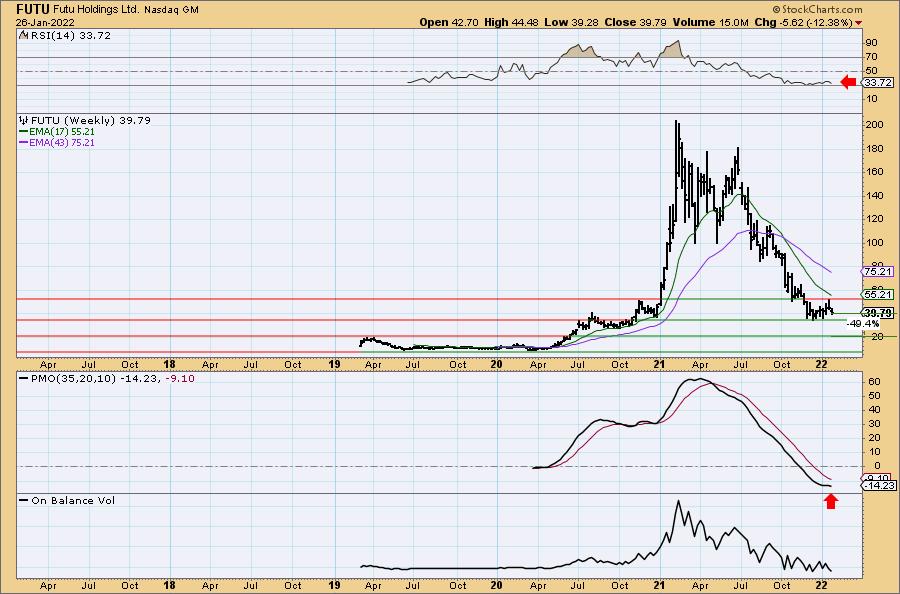Screen dimensions: 900x594
Task: Click the 75.21 EMA value tag on right axis
Action: tap(879, 271)
